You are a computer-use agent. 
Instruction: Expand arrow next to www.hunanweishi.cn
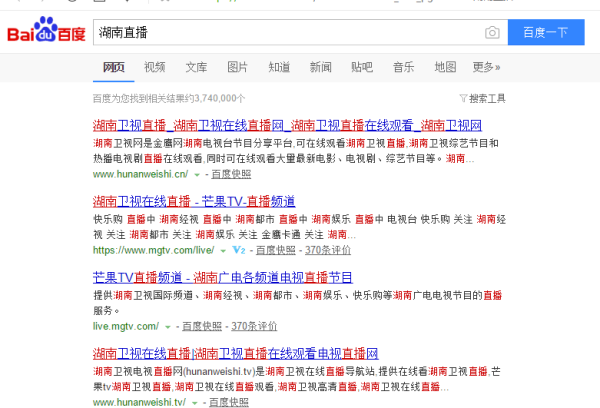point(197,175)
